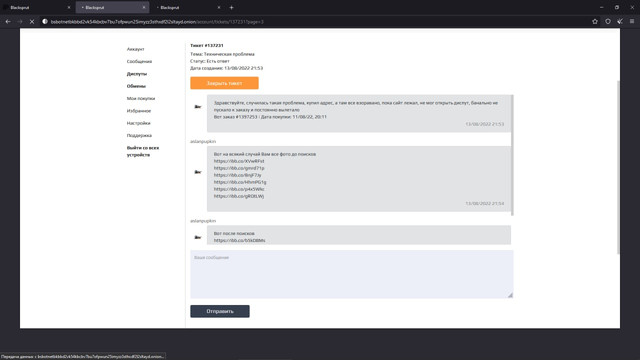
Task: Grab the message textarea resize handle
Action: (510, 295)
